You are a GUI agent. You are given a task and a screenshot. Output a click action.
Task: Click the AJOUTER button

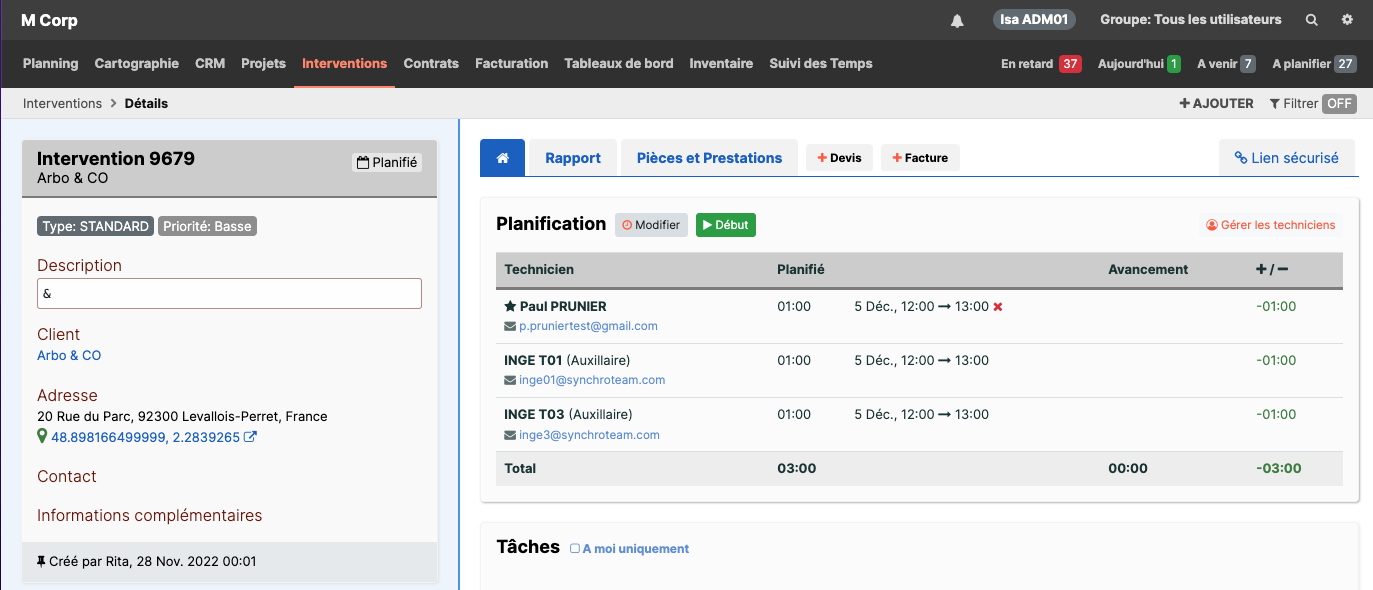[x=1216, y=104]
